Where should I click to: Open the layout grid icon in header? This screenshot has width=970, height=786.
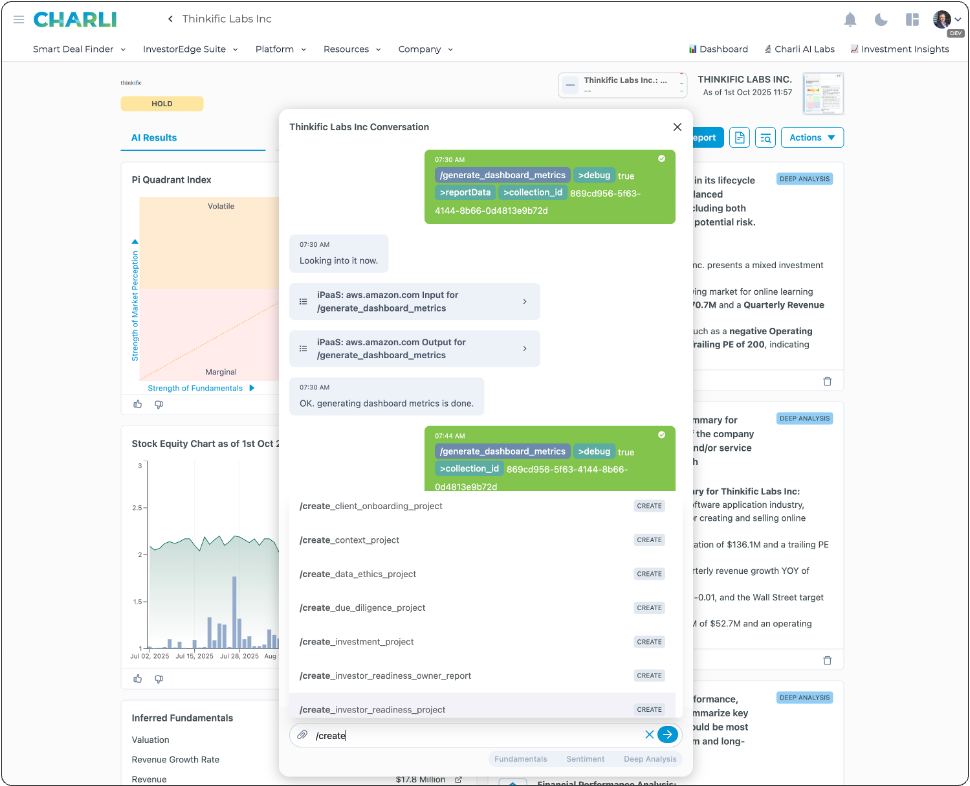[x=912, y=20]
